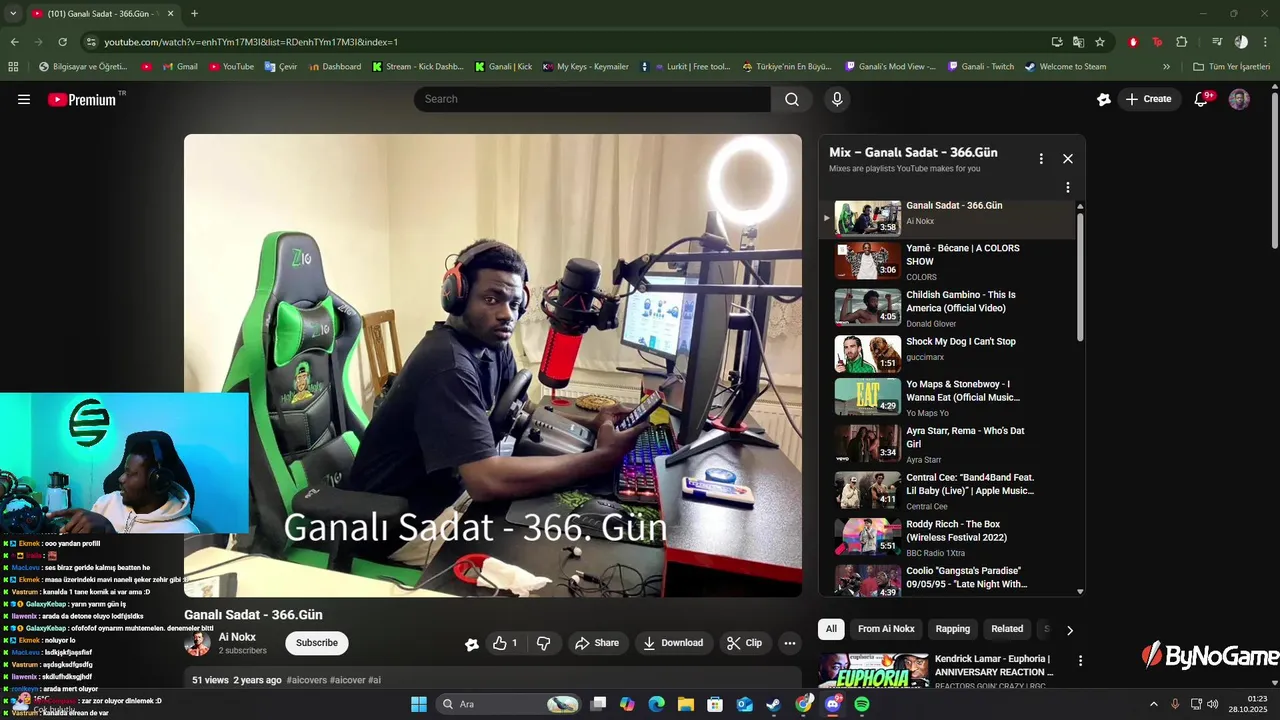Select the All filter chip
This screenshot has height=720, width=1280.
(x=831, y=629)
